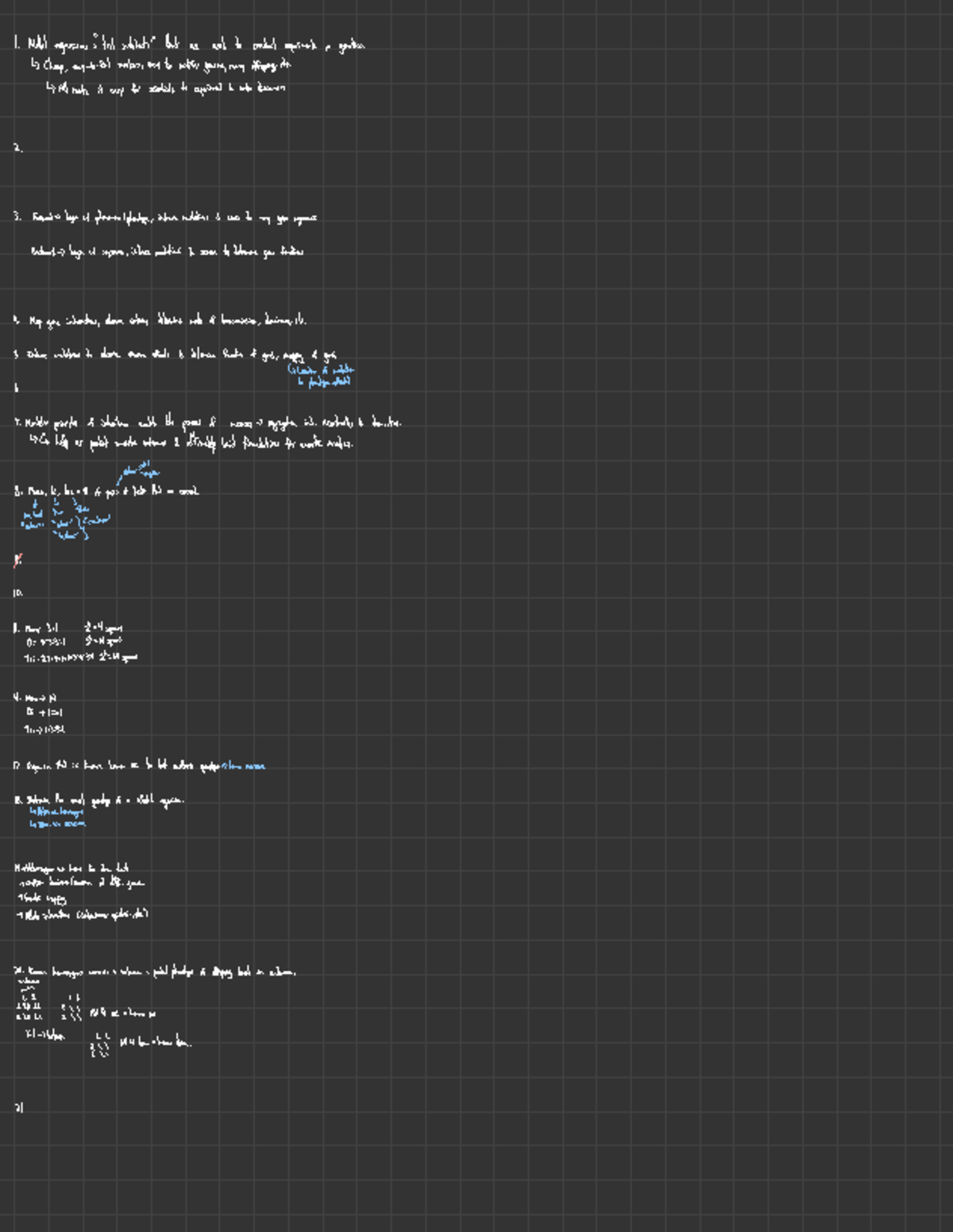
Task: Click the red X mark for item 9
Action: click(x=17, y=560)
